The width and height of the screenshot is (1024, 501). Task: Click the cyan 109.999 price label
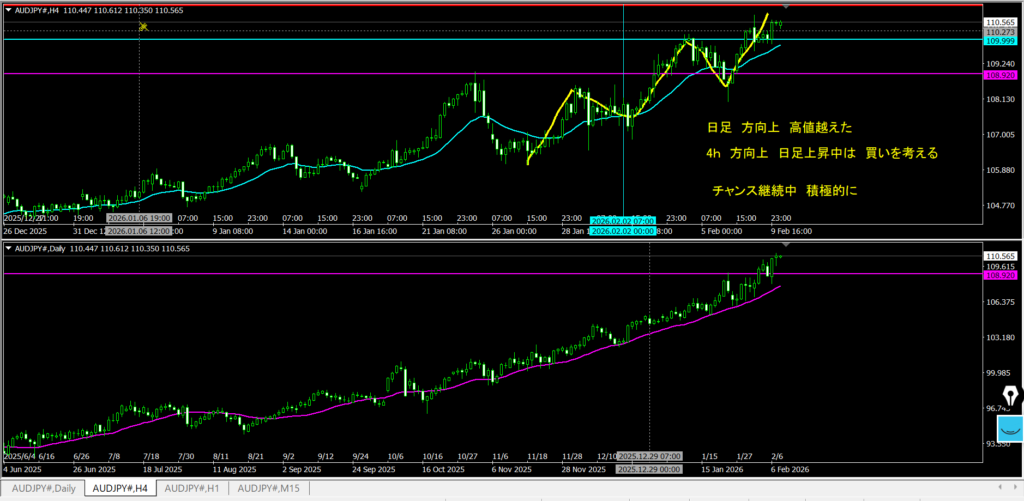[1000, 41]
